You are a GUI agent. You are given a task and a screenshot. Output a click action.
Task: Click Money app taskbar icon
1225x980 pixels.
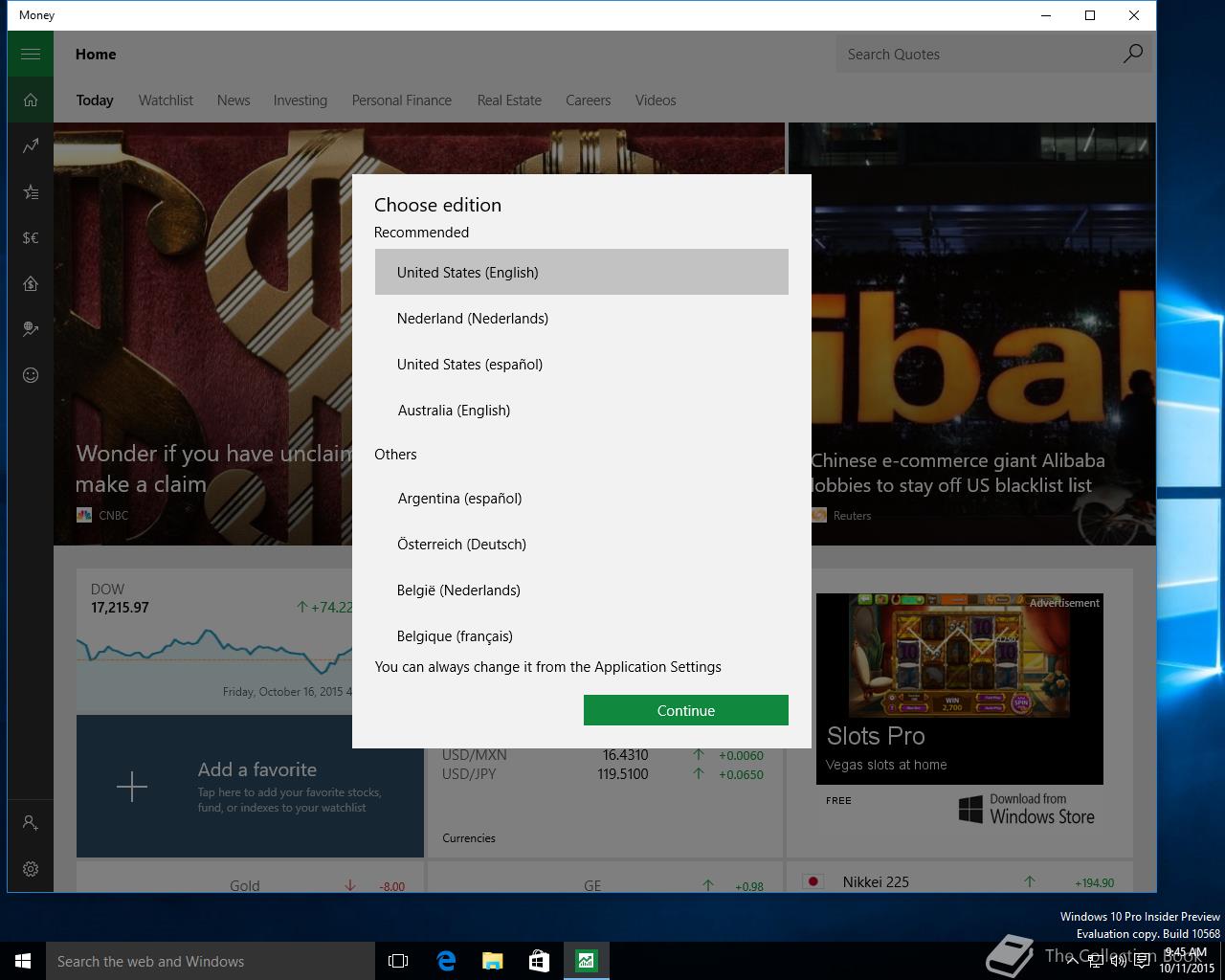tap(586, 961)
